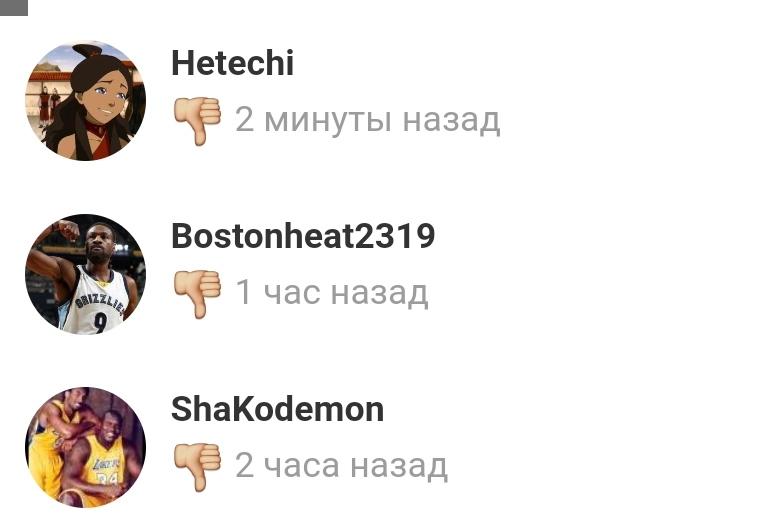
Task: Click the "2 часа назад" timestamp
Action: pos(341,466)
